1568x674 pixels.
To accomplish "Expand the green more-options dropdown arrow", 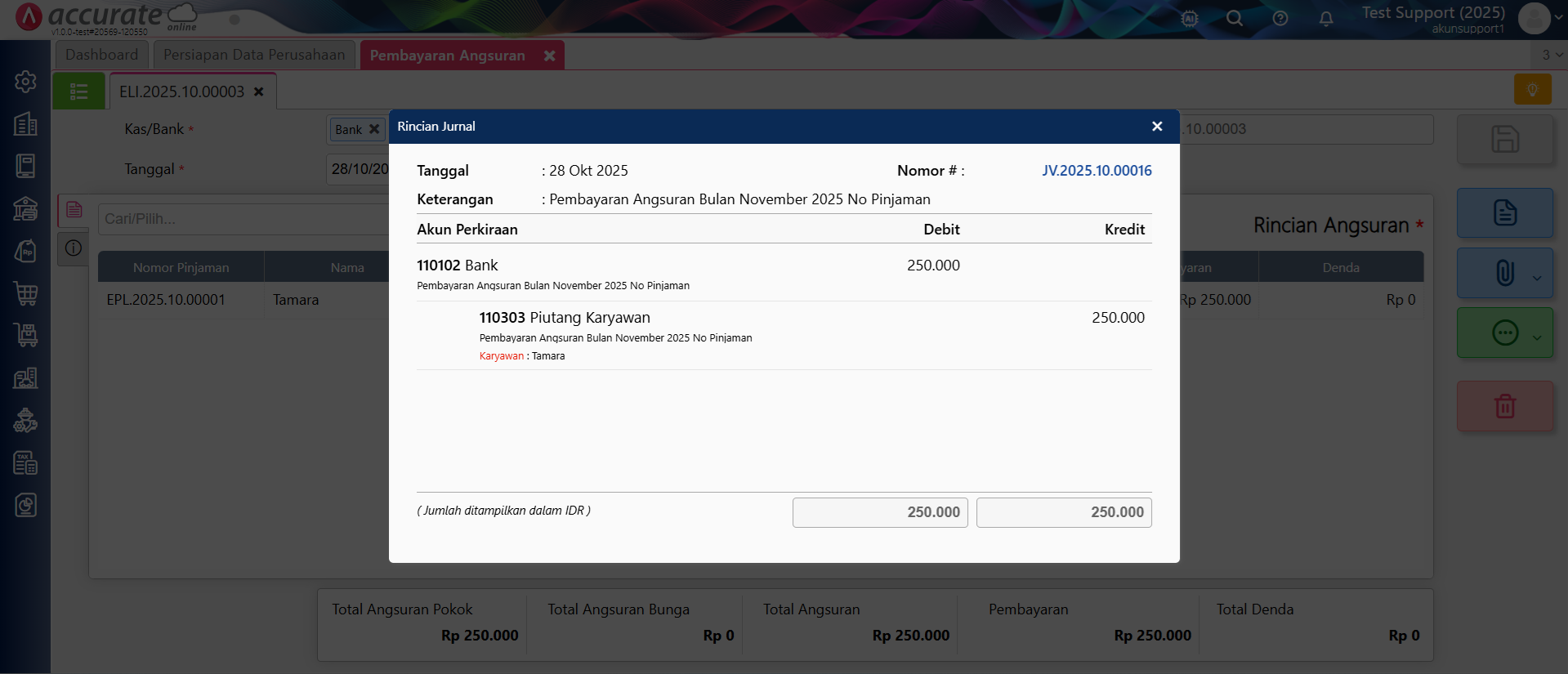I will click(1537, 337).
